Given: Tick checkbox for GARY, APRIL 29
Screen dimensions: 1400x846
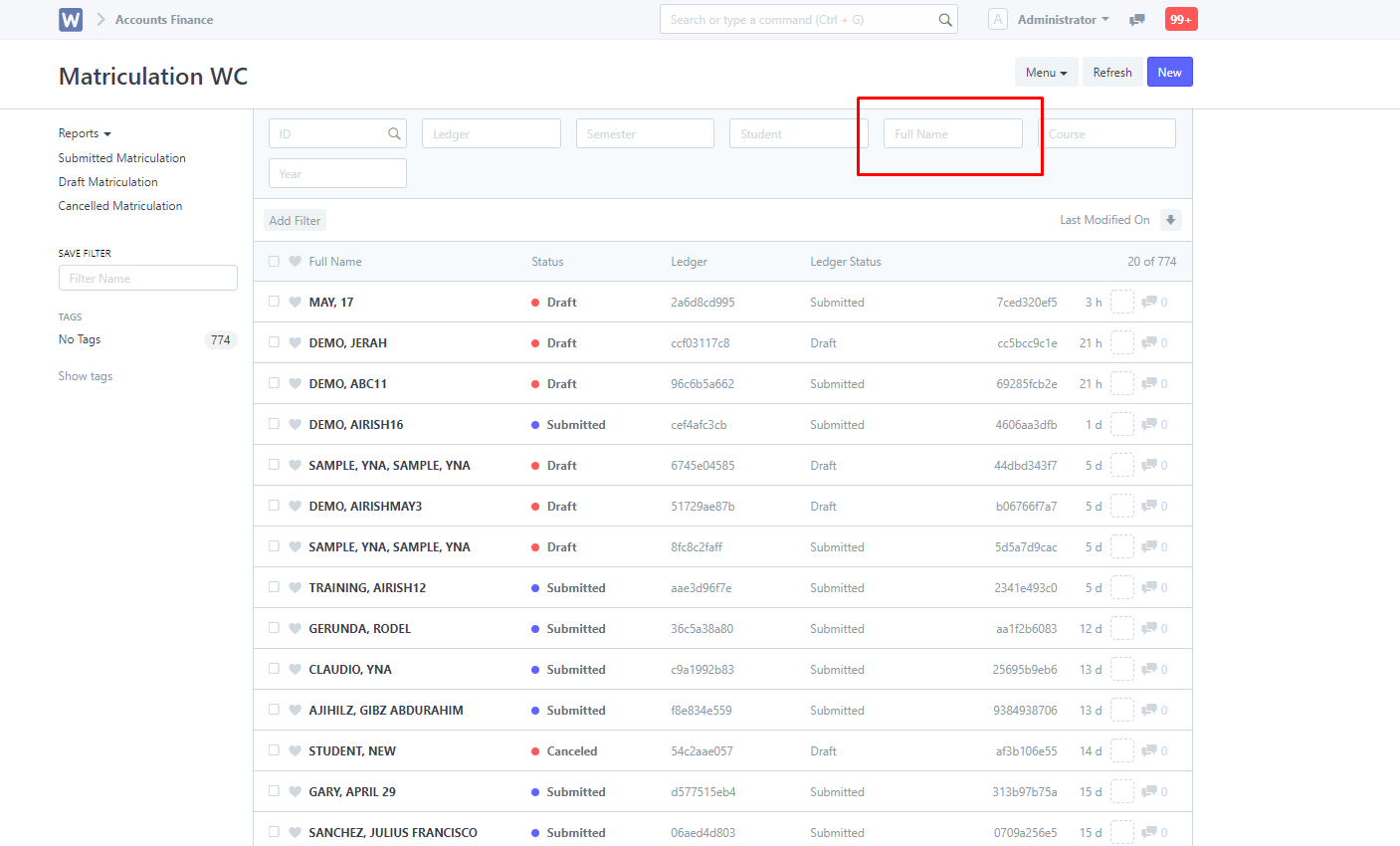Looking at the screenshot, I should click(274, 791).
